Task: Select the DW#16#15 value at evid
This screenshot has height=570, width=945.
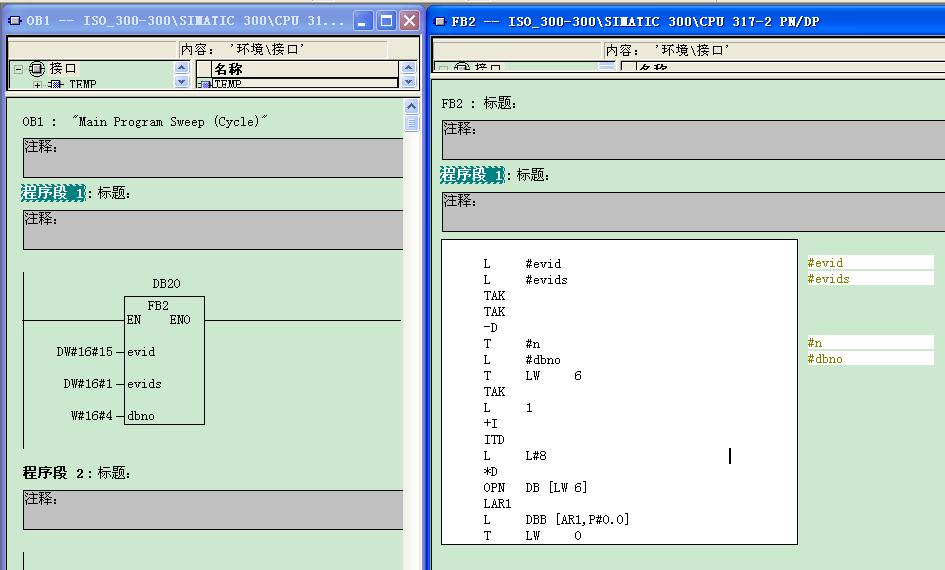Action: coord(84,352)
